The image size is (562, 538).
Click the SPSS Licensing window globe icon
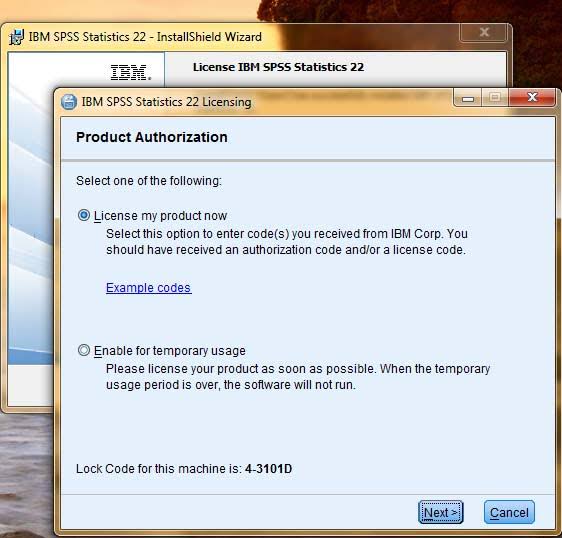click(x=69, y=102)
